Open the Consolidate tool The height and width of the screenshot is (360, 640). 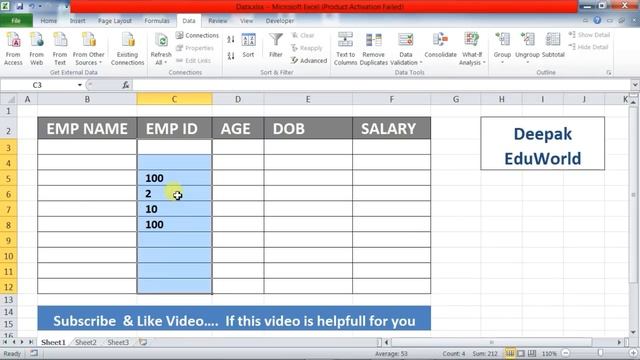coord(440,46)
